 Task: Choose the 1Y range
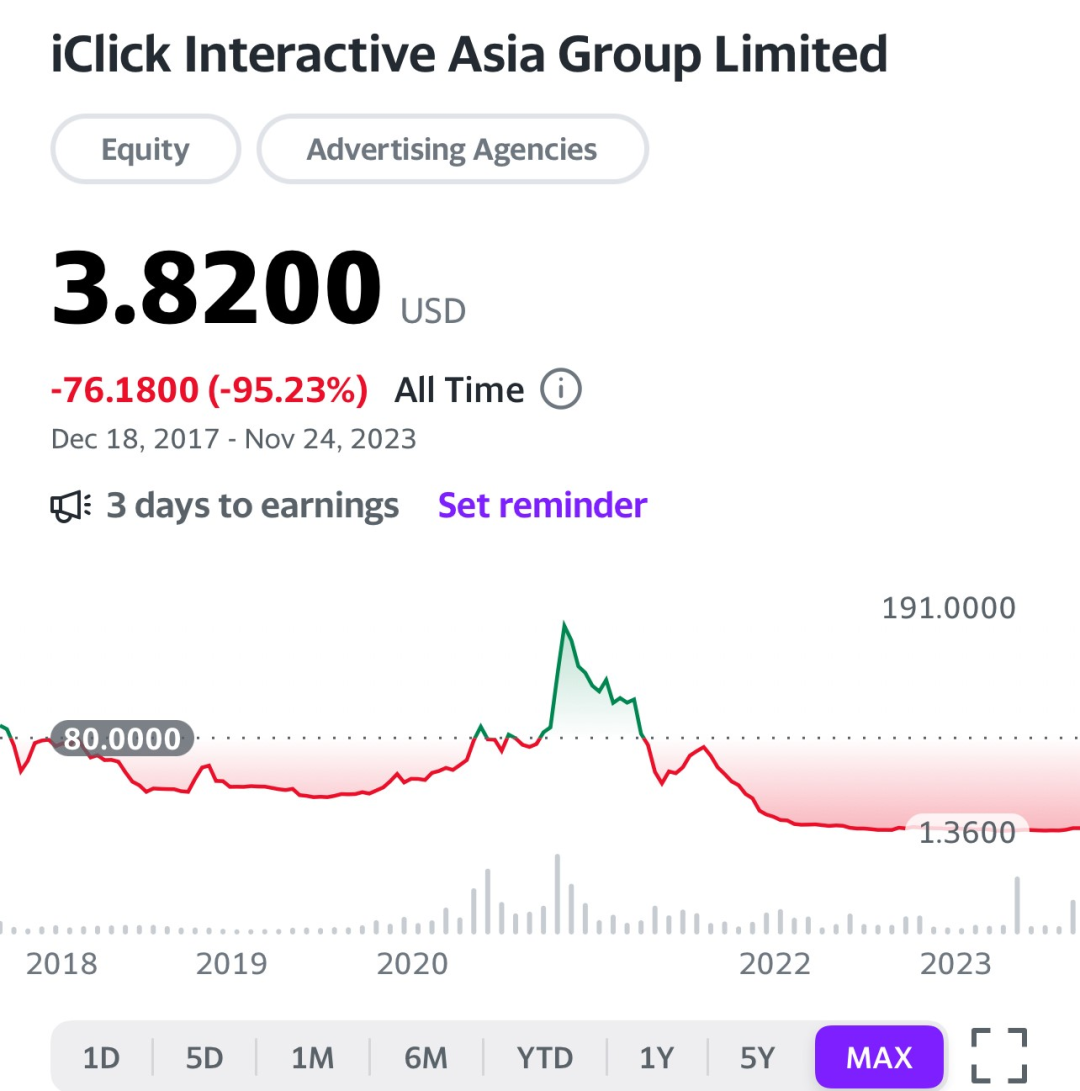656,1058
